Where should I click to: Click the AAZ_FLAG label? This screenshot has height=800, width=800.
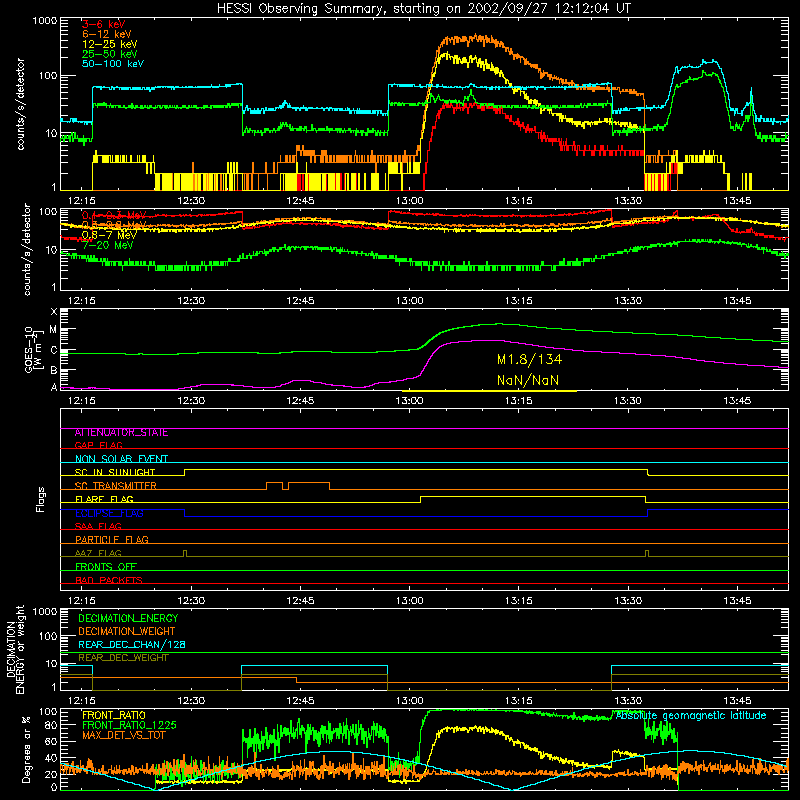(x=98, y=553)
